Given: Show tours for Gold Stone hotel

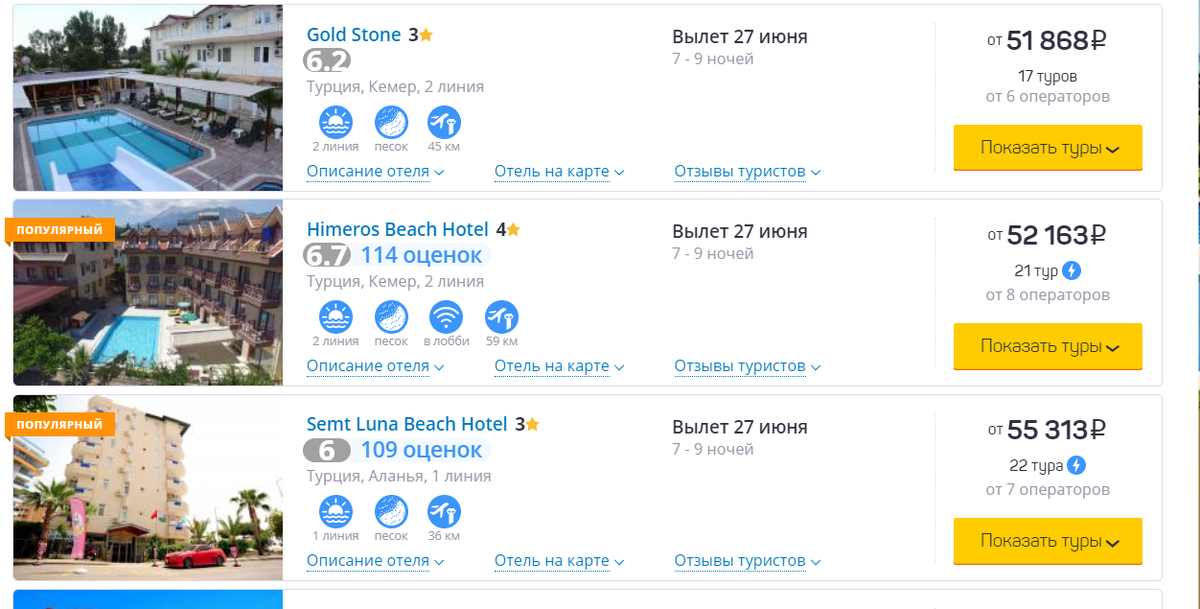Looking at the screenshot, I should click(1047, 148).
